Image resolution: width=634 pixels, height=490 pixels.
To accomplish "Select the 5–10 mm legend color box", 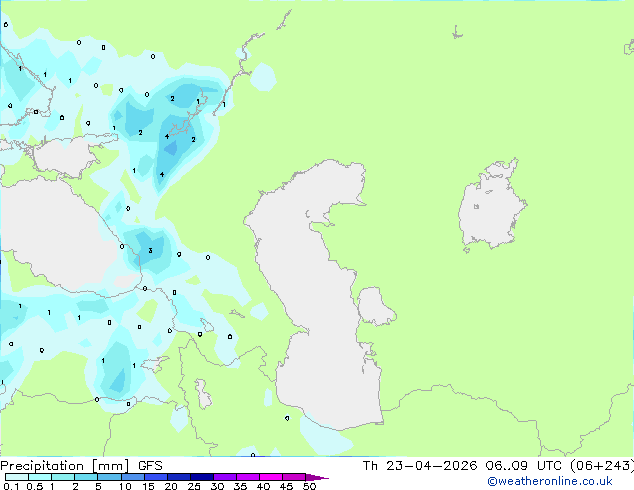I will (x=109, y=477).
